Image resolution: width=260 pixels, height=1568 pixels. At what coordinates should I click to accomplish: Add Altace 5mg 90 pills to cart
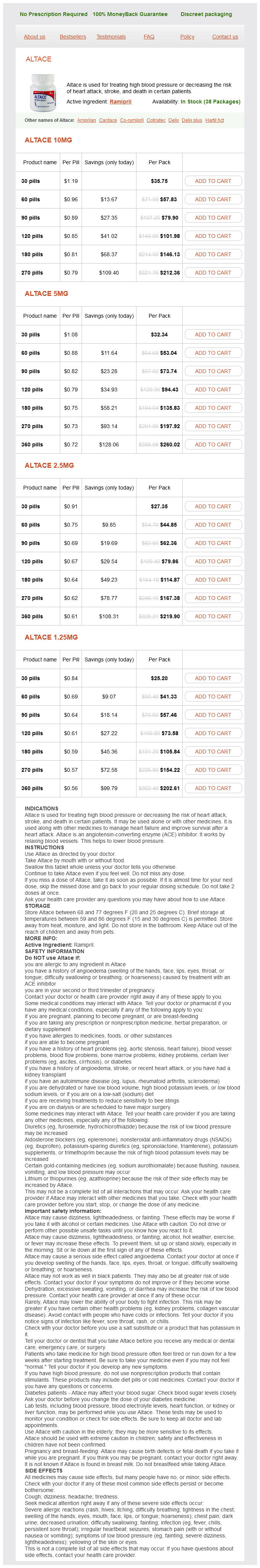tap(213, 371)
